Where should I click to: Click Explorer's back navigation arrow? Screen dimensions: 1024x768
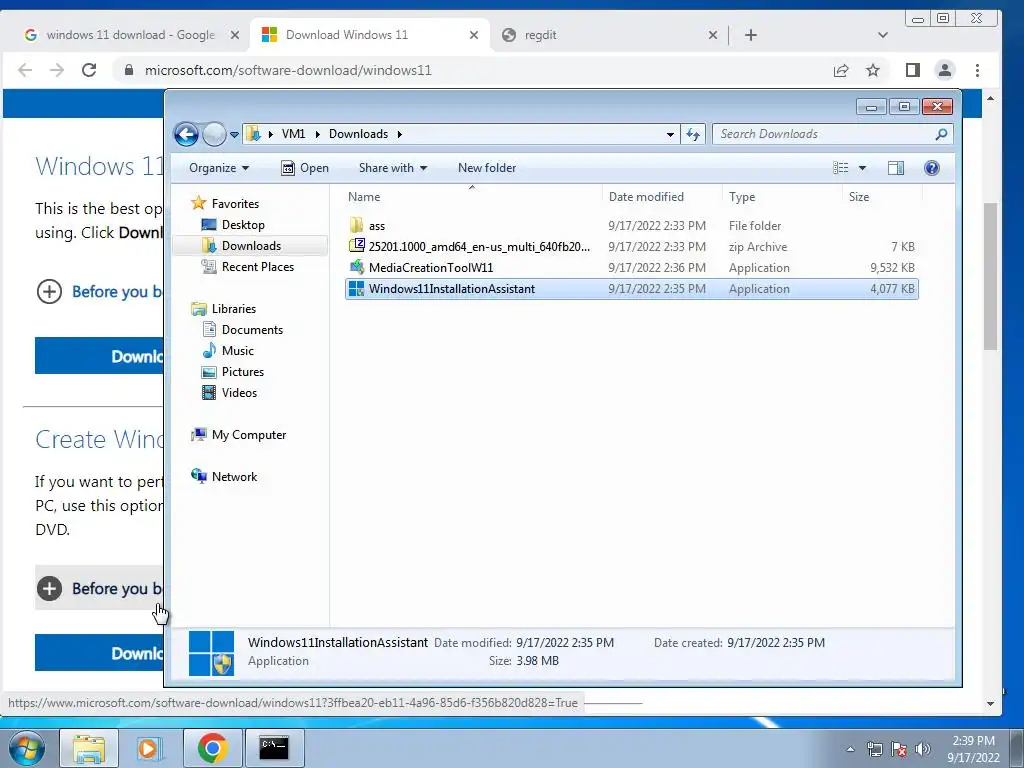click(x=187, y=135)
